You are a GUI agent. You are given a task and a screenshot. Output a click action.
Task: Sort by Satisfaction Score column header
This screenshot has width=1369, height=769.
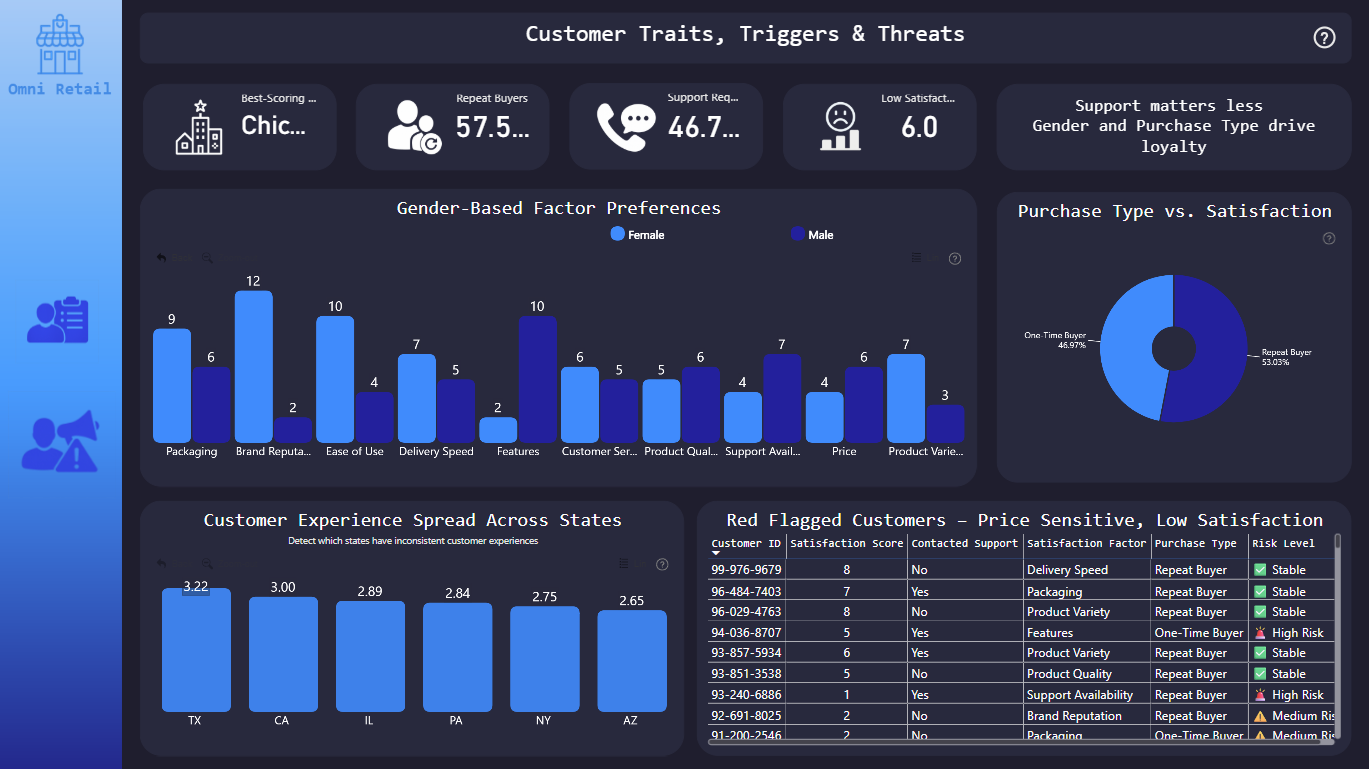click(x=847, y=544)
